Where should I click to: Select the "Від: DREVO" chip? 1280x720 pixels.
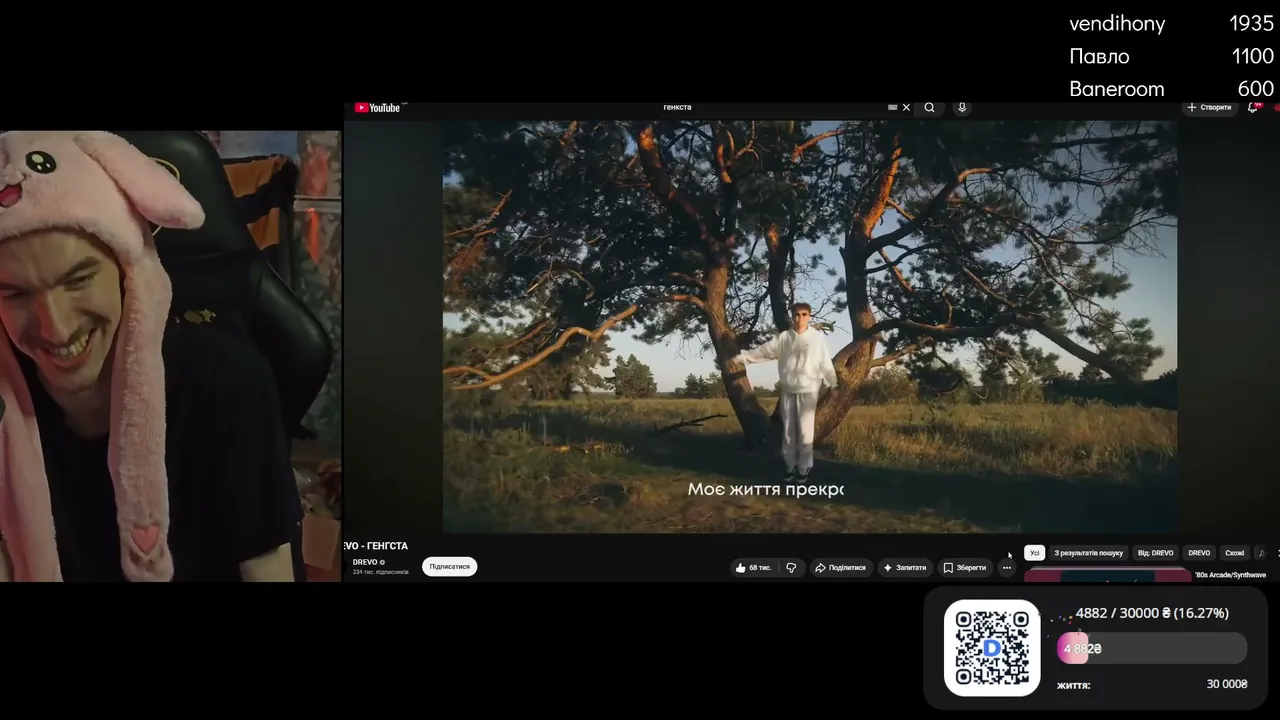(1155, 553)
